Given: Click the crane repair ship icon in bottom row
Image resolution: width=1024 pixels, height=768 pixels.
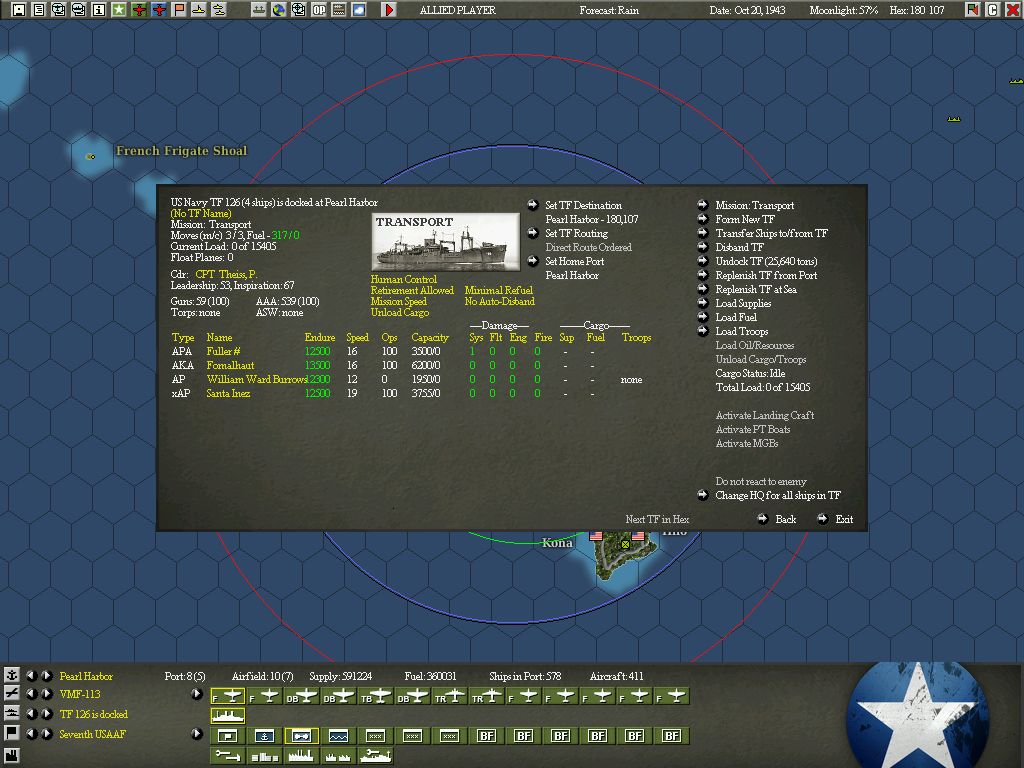Looking at the screenshot, I should click(376, 756).
